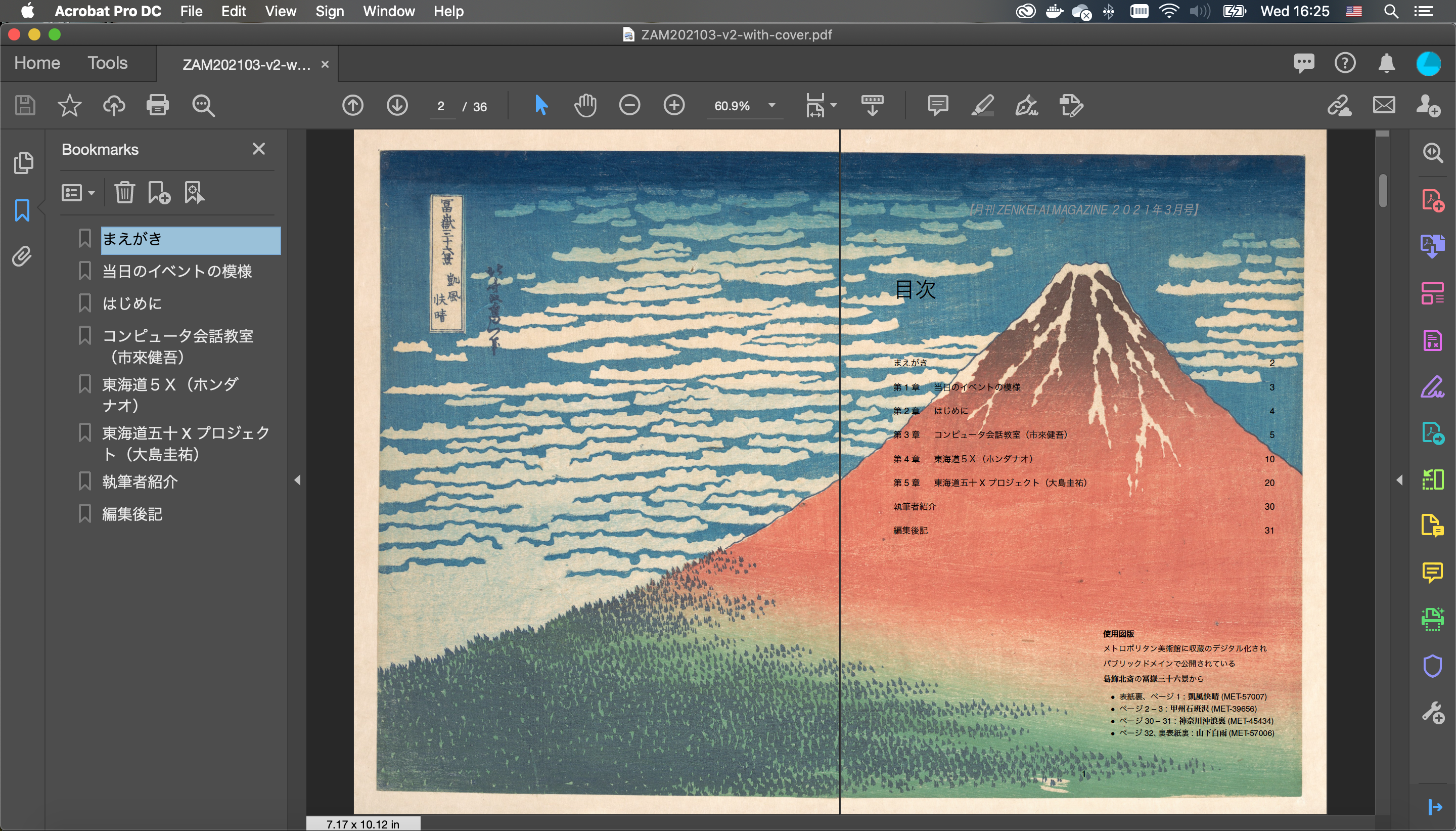Send file by email
This screenshot has height=831, width=1456.
[1384, 105]
